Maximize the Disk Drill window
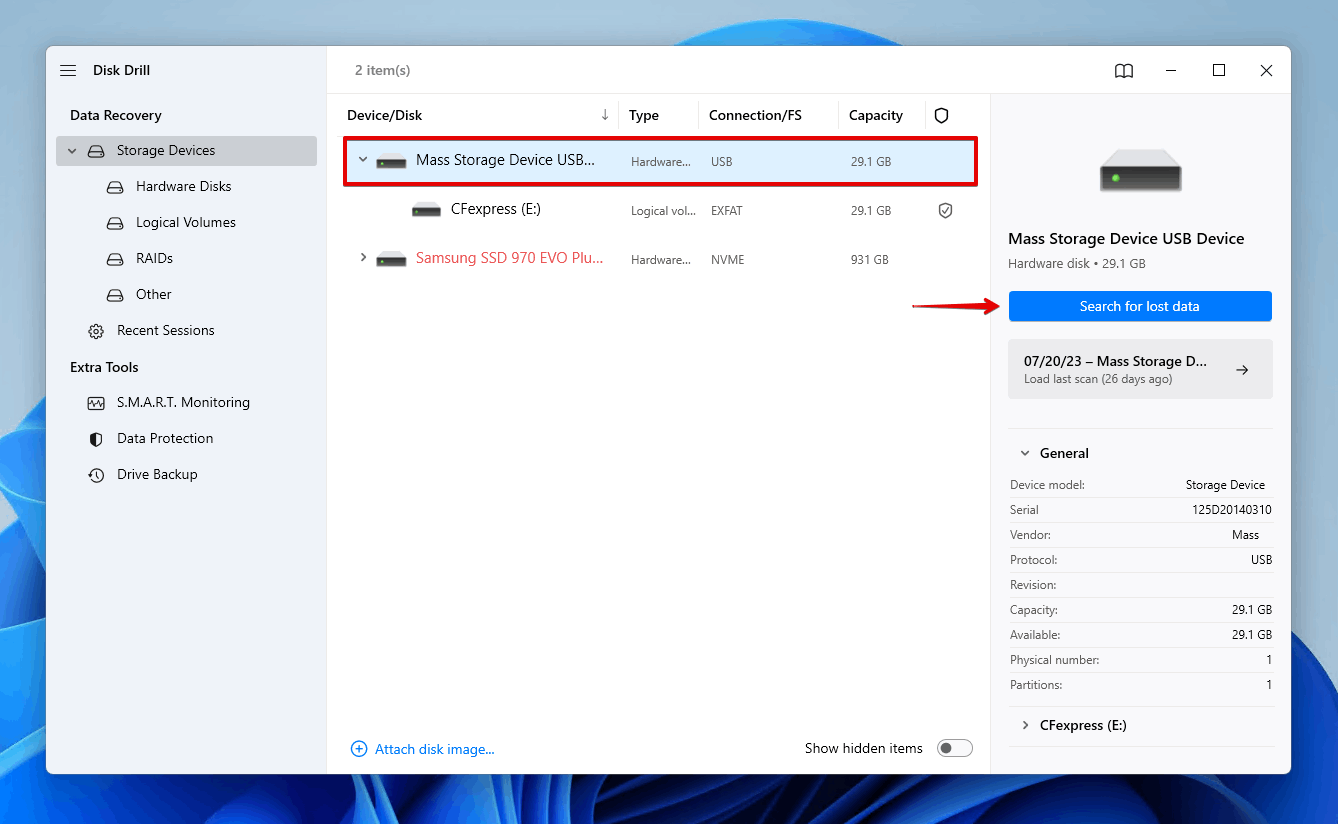The image size is (1338, 824). [1219, 70]
